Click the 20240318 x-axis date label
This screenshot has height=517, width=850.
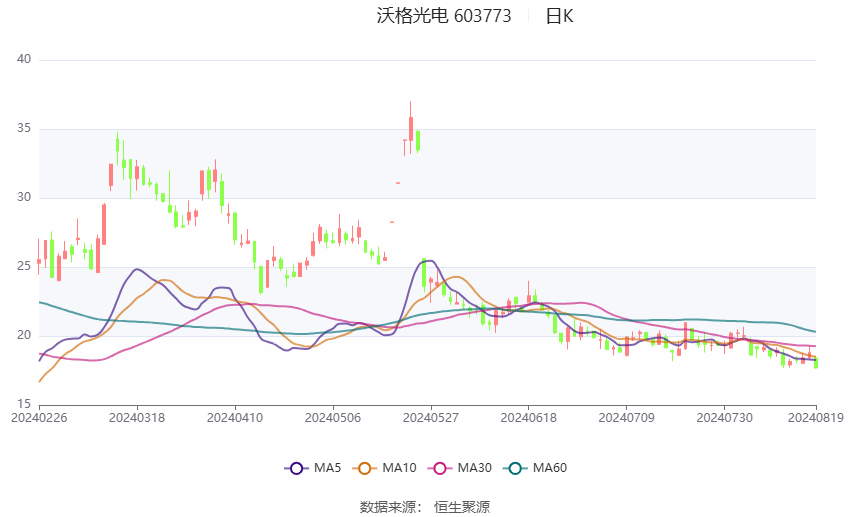pyautogui.click(x=137, y=418)
